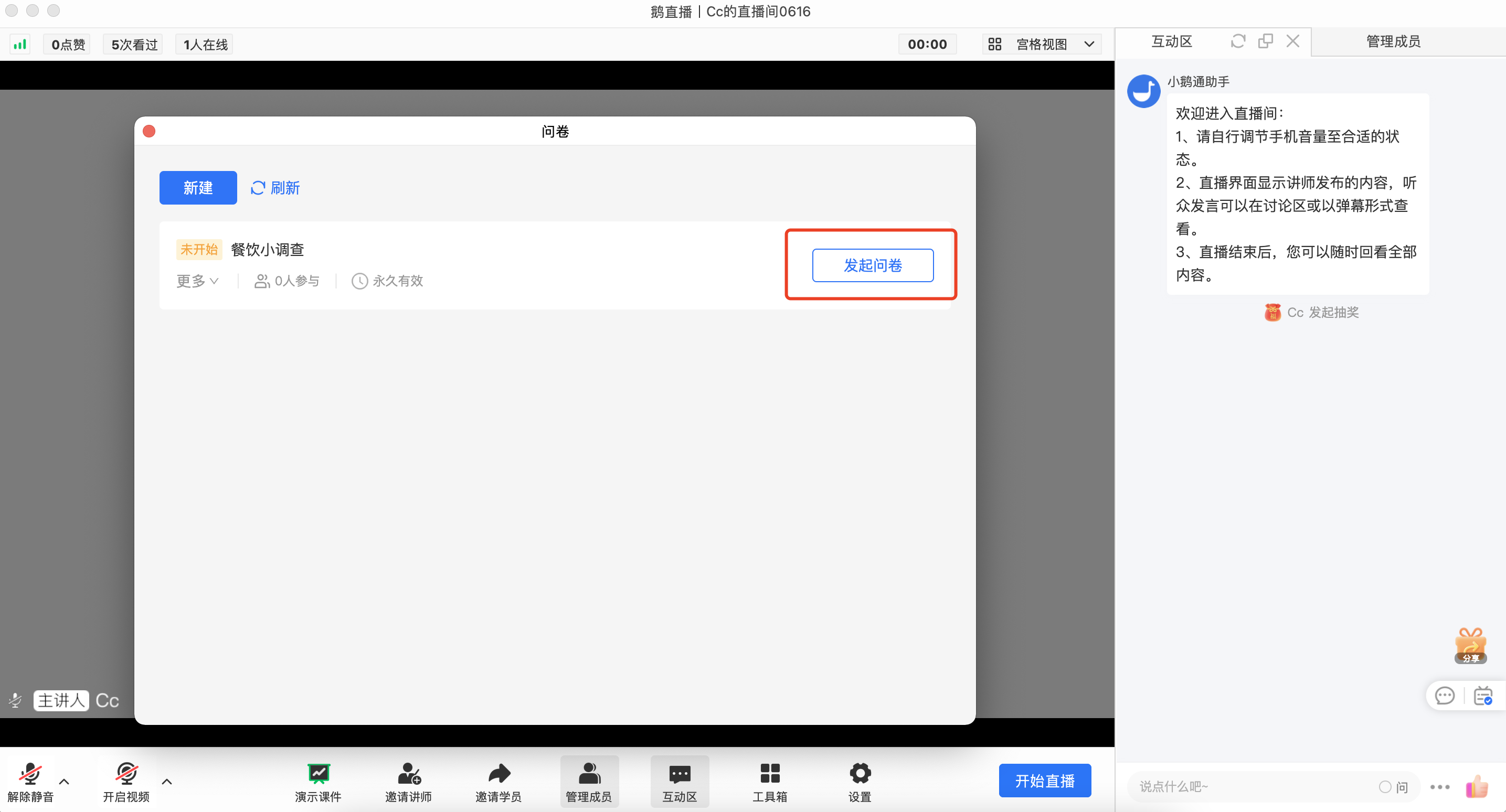1506x812 pixels.
Task: Click the muted mic icon beside 主讲人
Action: 16,700
